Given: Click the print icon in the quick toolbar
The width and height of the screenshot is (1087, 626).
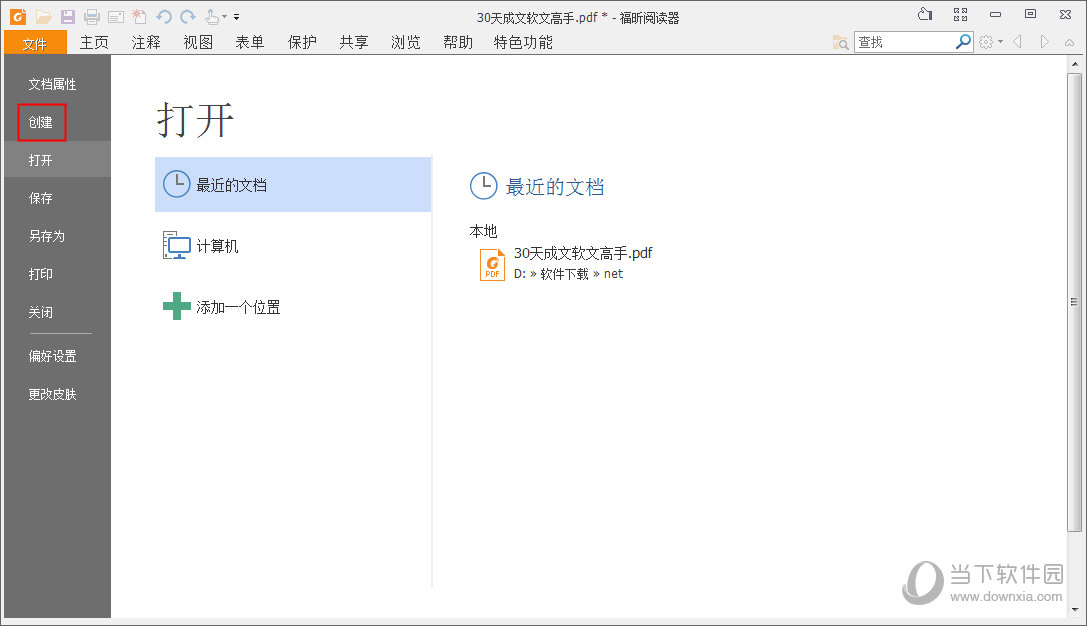Looking at the screenshot, I should 91,16.
